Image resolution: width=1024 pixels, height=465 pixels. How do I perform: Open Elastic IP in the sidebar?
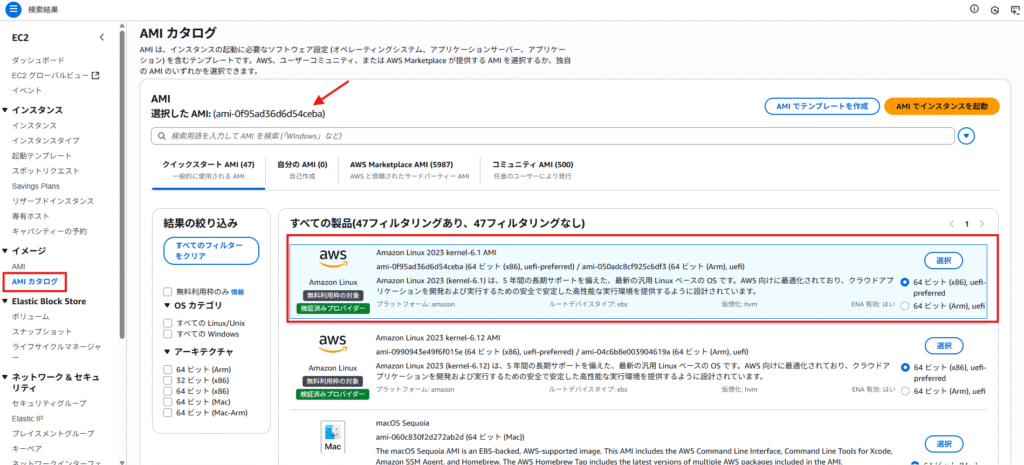27,418
